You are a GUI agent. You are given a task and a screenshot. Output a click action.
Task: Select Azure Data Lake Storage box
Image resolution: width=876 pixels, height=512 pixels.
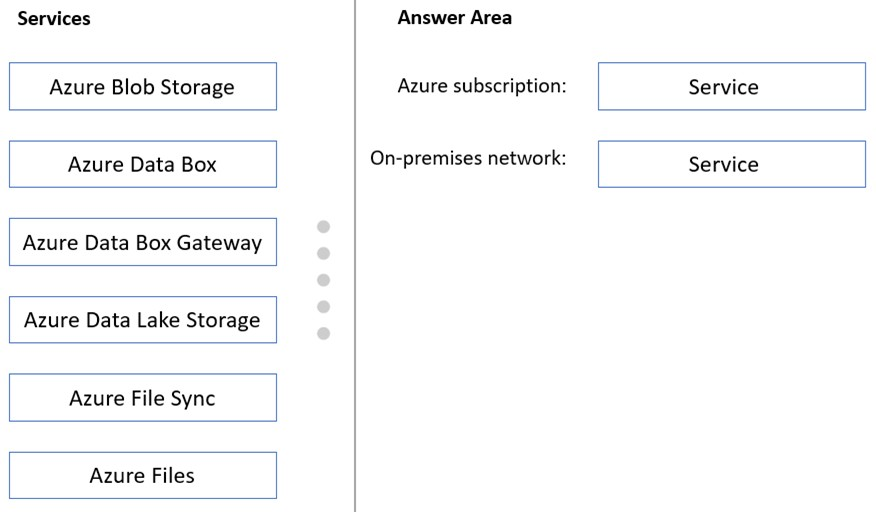click(143, 320)
